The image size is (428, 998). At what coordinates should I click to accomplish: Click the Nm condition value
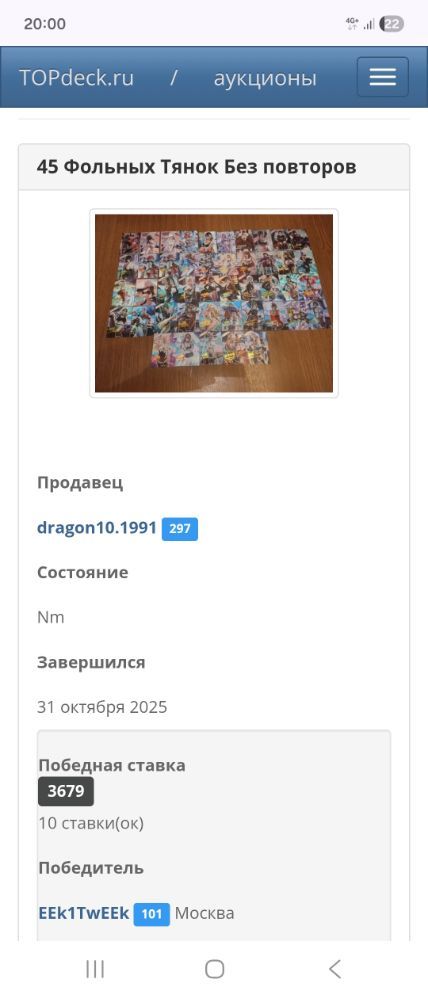pos(50,617)
